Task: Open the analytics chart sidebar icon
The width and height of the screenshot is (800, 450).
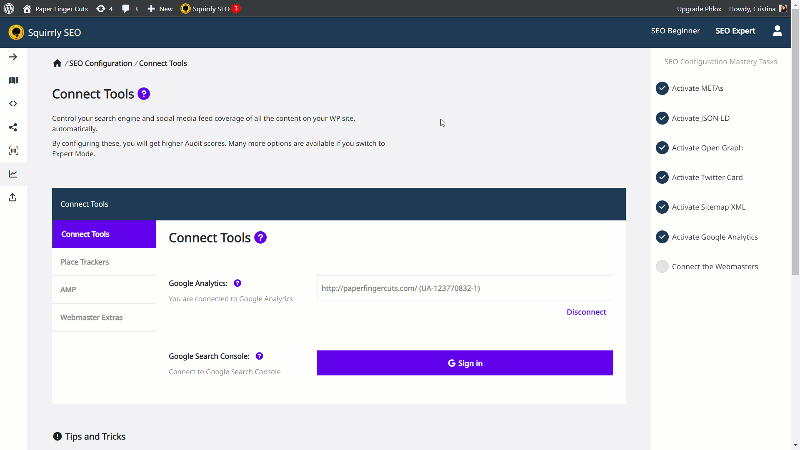Action: coord(13,174)
